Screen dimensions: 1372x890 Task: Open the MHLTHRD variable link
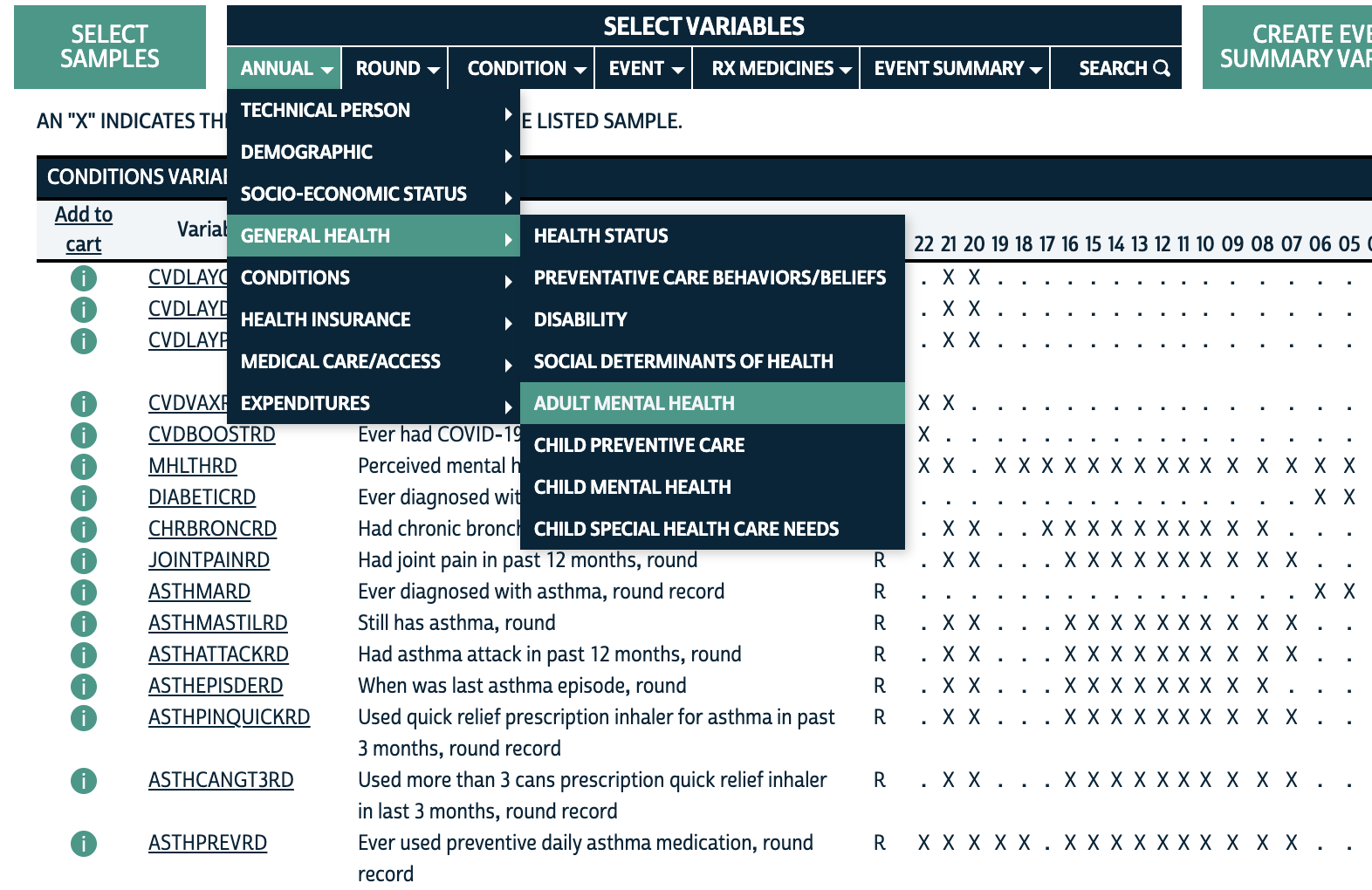point(193,466)
